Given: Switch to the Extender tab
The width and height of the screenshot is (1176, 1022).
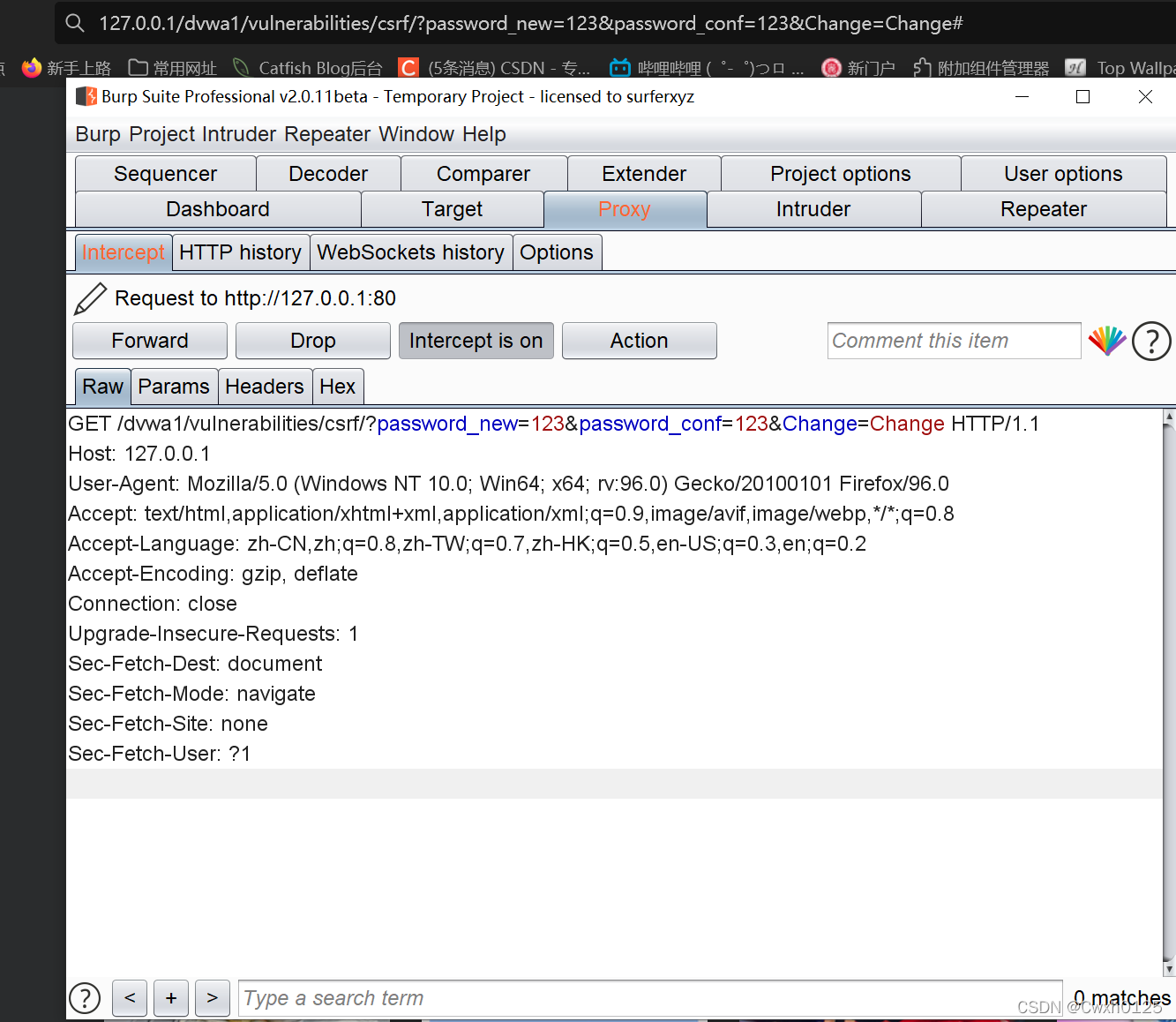Looking at the screenshot, I should (x=644, y=174).
